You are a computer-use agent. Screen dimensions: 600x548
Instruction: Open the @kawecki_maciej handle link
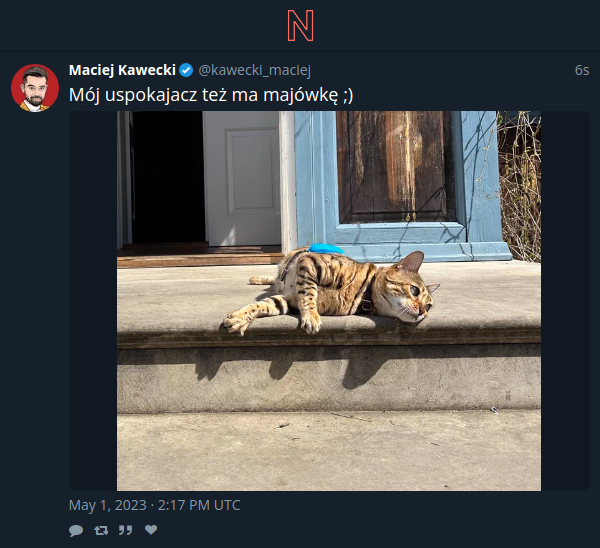[x=254, y=70]
